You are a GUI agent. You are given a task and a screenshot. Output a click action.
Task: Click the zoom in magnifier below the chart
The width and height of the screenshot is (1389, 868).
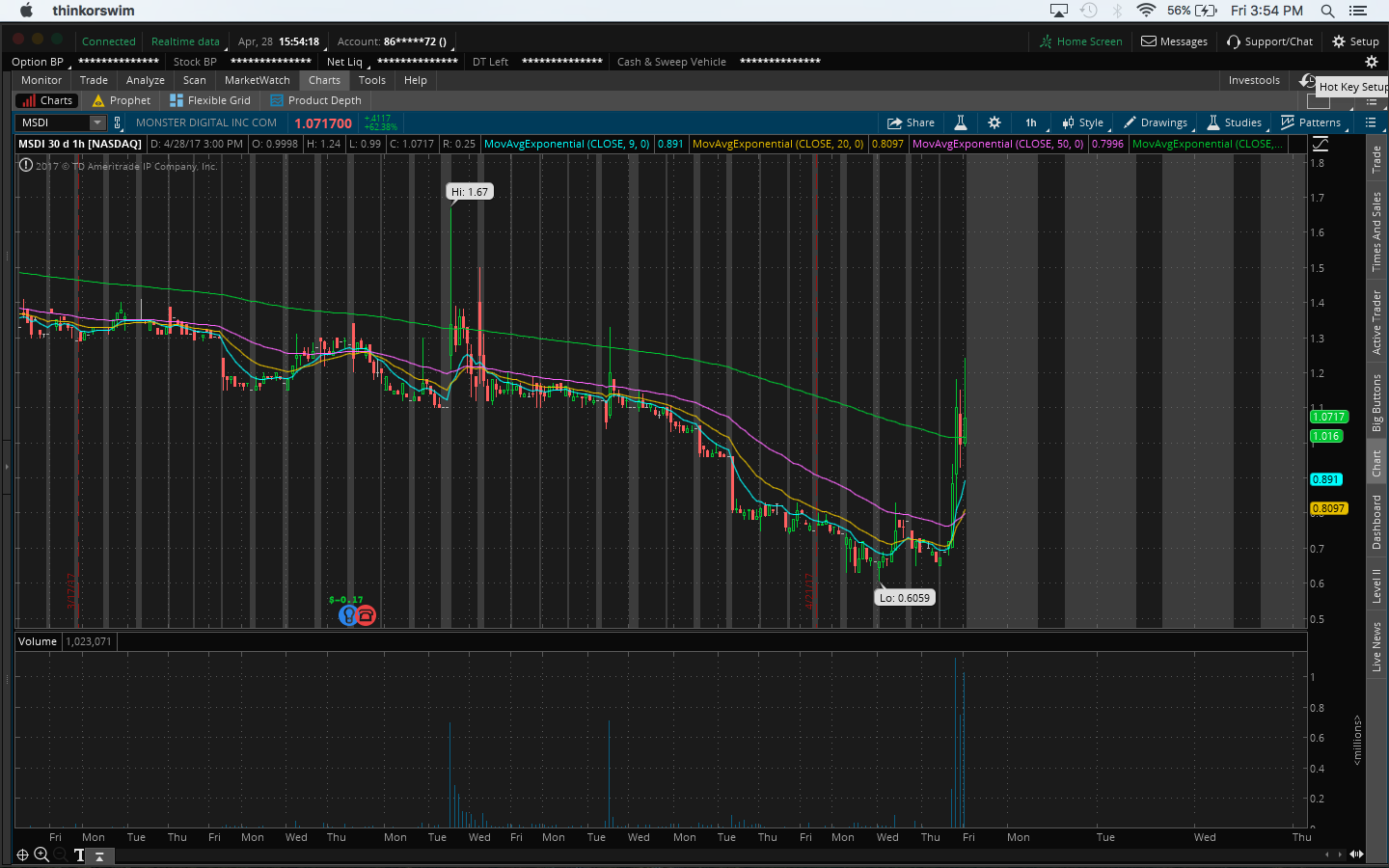[41, 854]
